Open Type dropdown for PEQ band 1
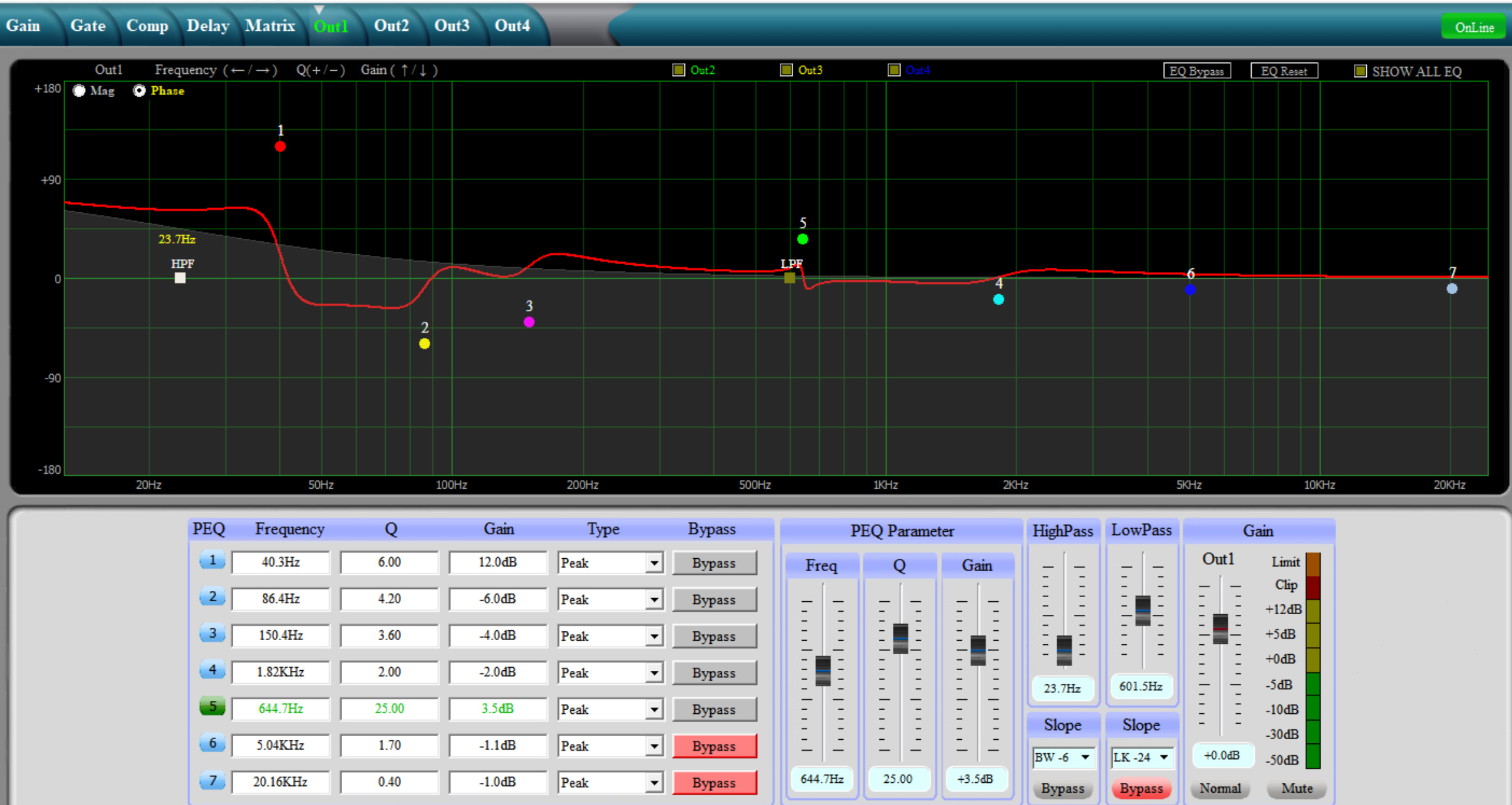The height and width of the screenshot is (805, 1512). click(x=654, y=563)
